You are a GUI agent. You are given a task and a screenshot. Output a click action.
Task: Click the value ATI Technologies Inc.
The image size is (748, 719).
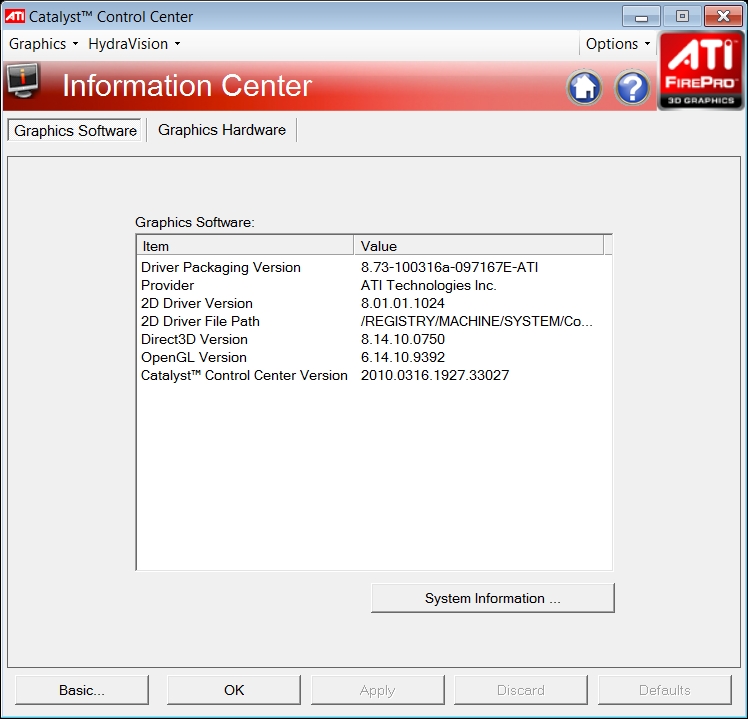[428, 285]
